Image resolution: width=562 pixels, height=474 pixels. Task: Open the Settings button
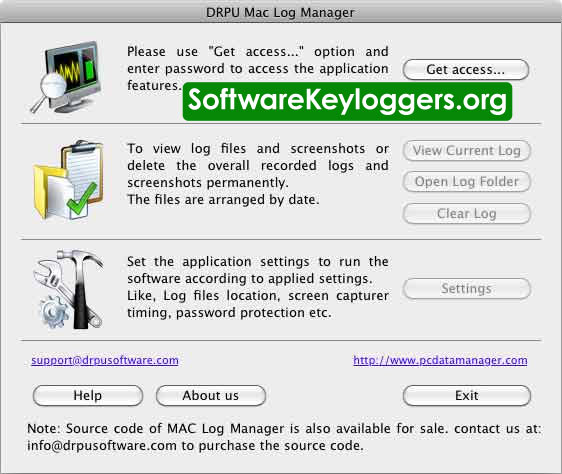coord(466,289)
